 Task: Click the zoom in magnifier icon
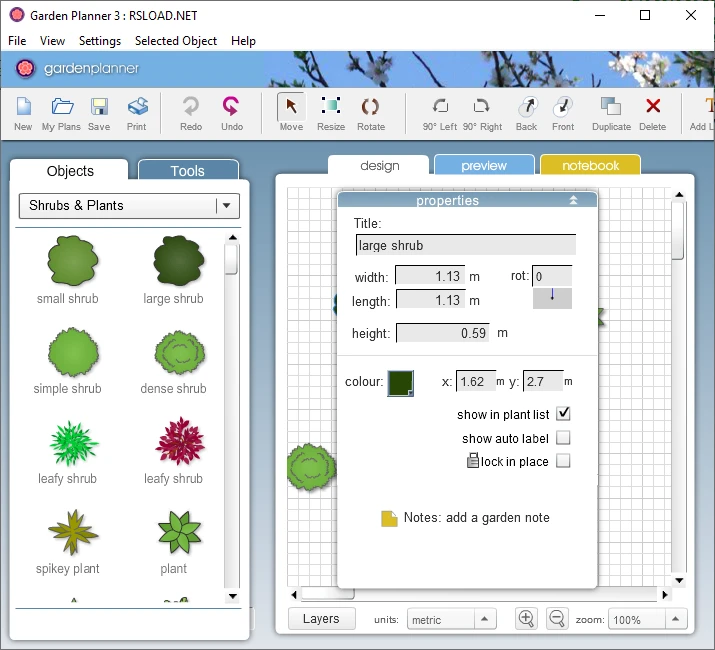(x=526, y=619)
